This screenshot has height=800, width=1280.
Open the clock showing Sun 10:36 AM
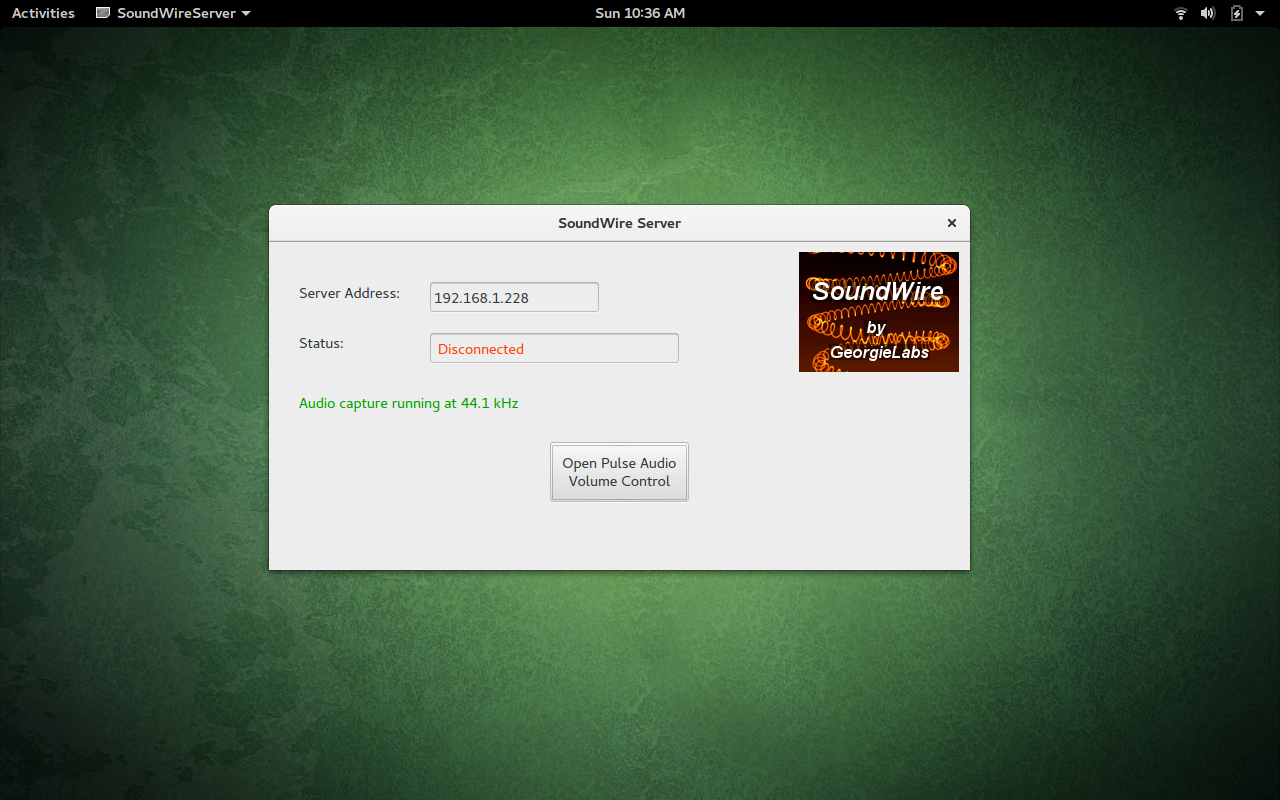[x=640, y=13]
